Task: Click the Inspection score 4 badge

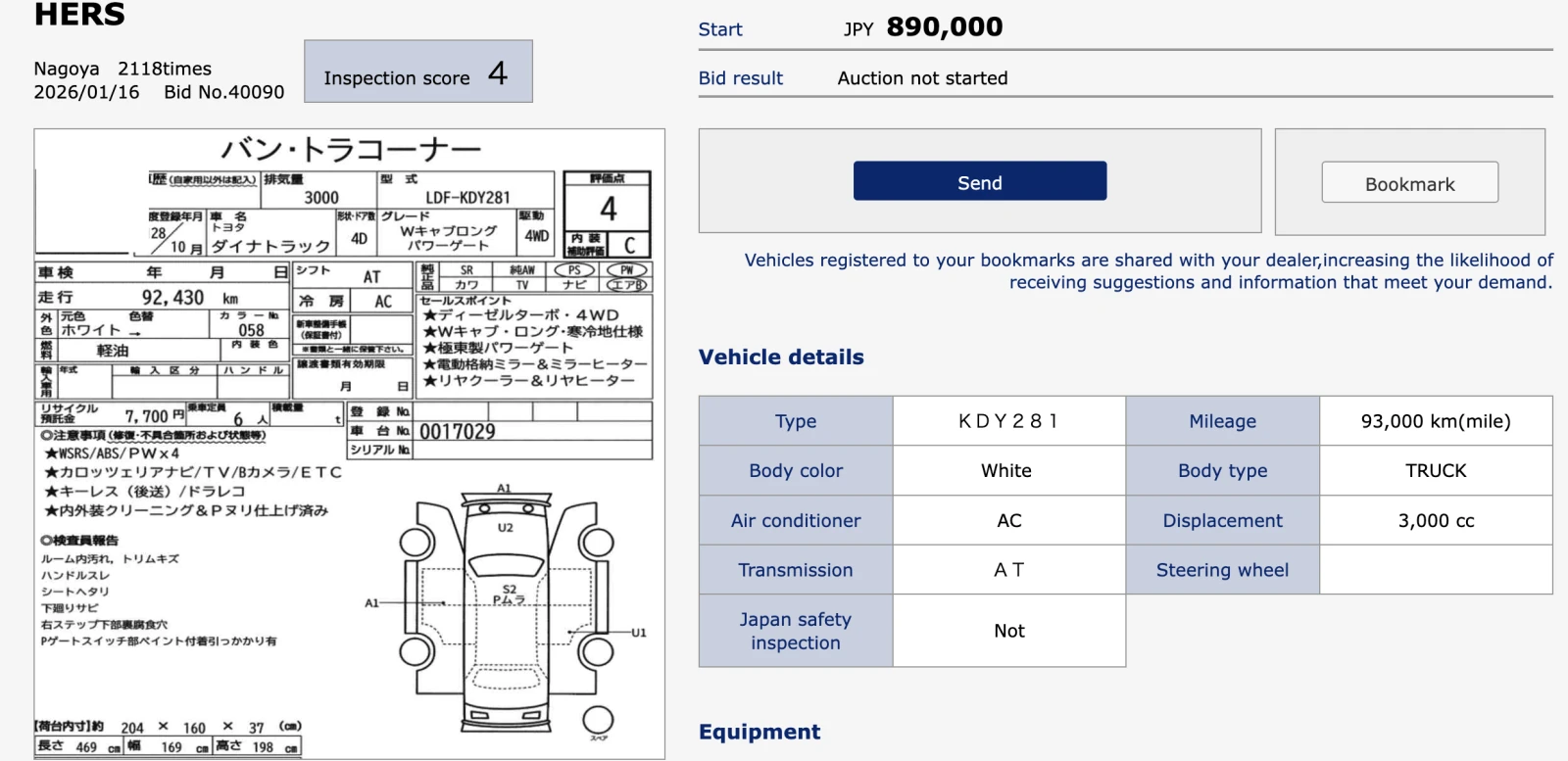Action: (418, 71)
